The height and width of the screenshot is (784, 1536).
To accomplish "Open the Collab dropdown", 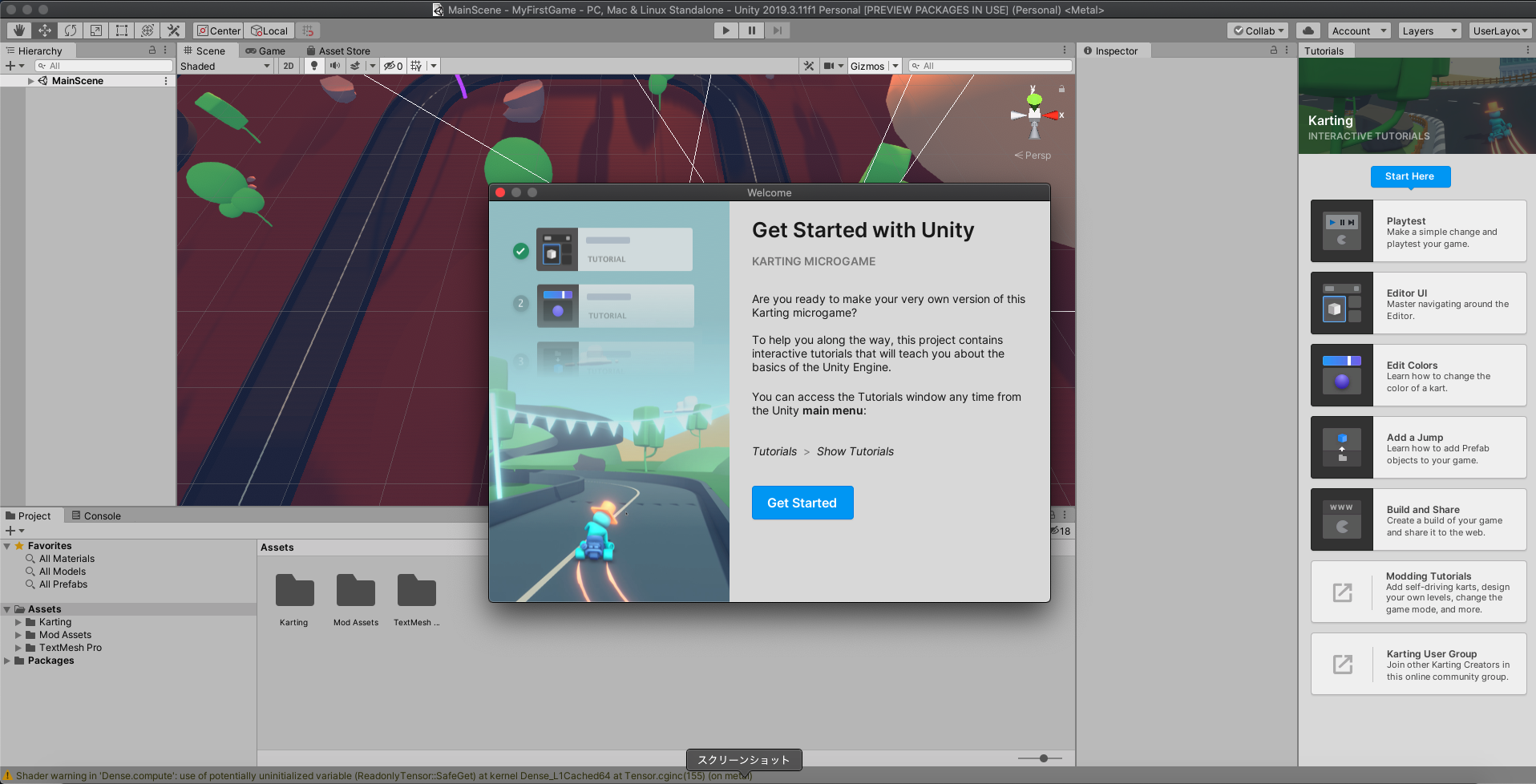I will click(x=1258, y=30).
